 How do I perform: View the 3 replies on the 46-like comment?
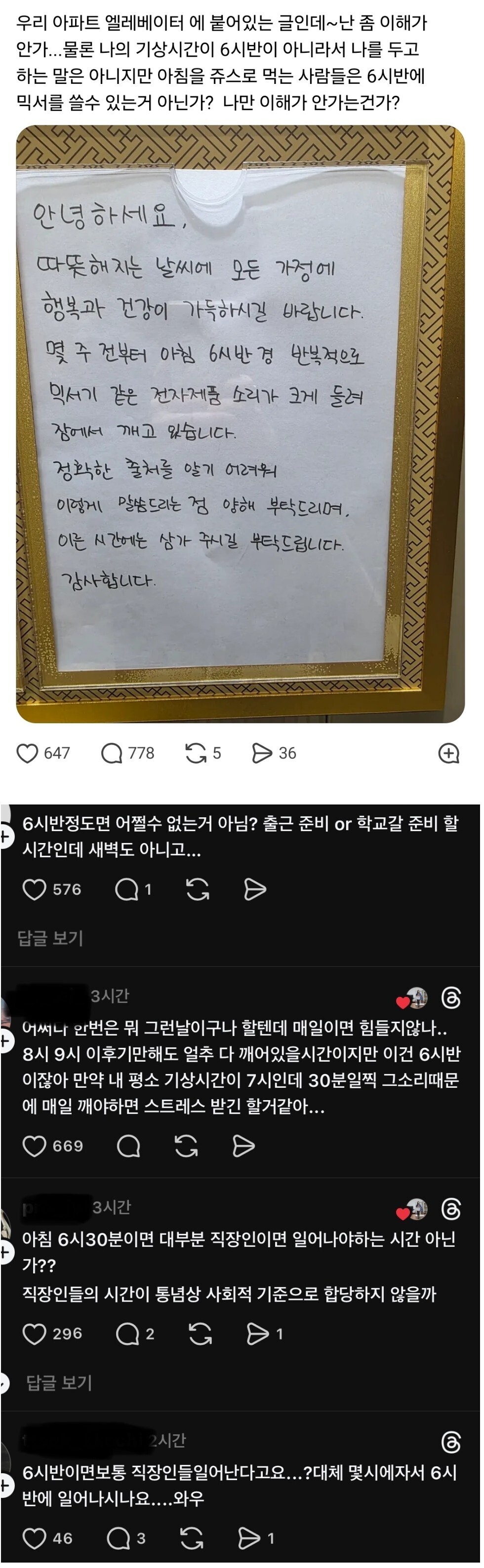[x=126, y=1538]
